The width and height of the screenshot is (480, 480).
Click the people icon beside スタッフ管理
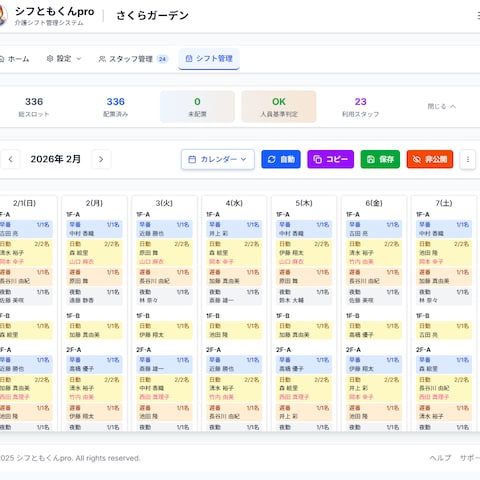(102, 59)
